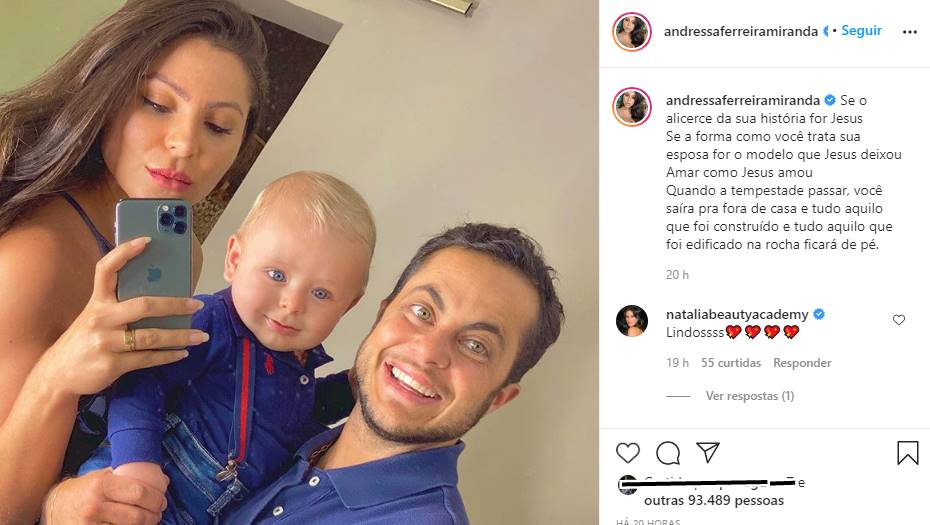Screen dimensions: 930x525
Task: Like nataliabeautyacademy's comment with small heart
Action: tap(899, 320)
